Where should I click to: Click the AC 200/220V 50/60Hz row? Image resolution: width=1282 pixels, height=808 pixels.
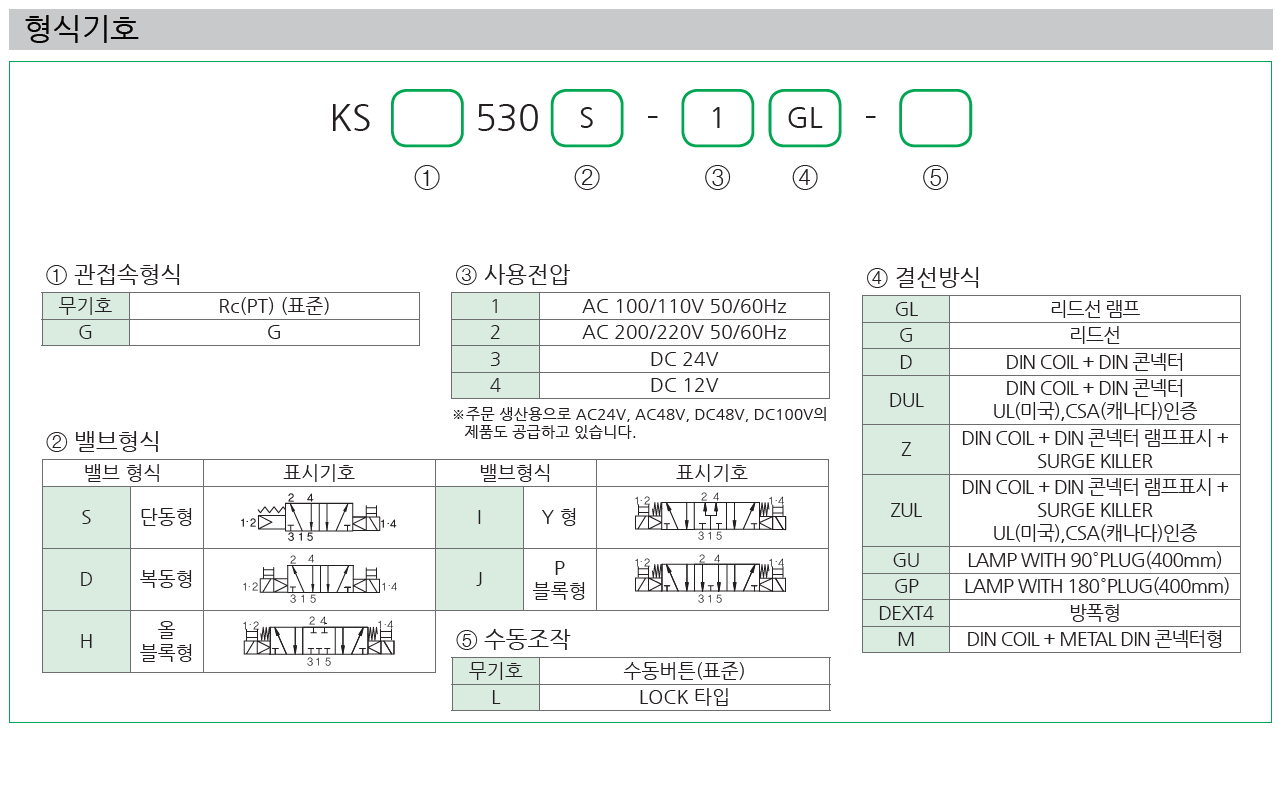coord(684,333)
